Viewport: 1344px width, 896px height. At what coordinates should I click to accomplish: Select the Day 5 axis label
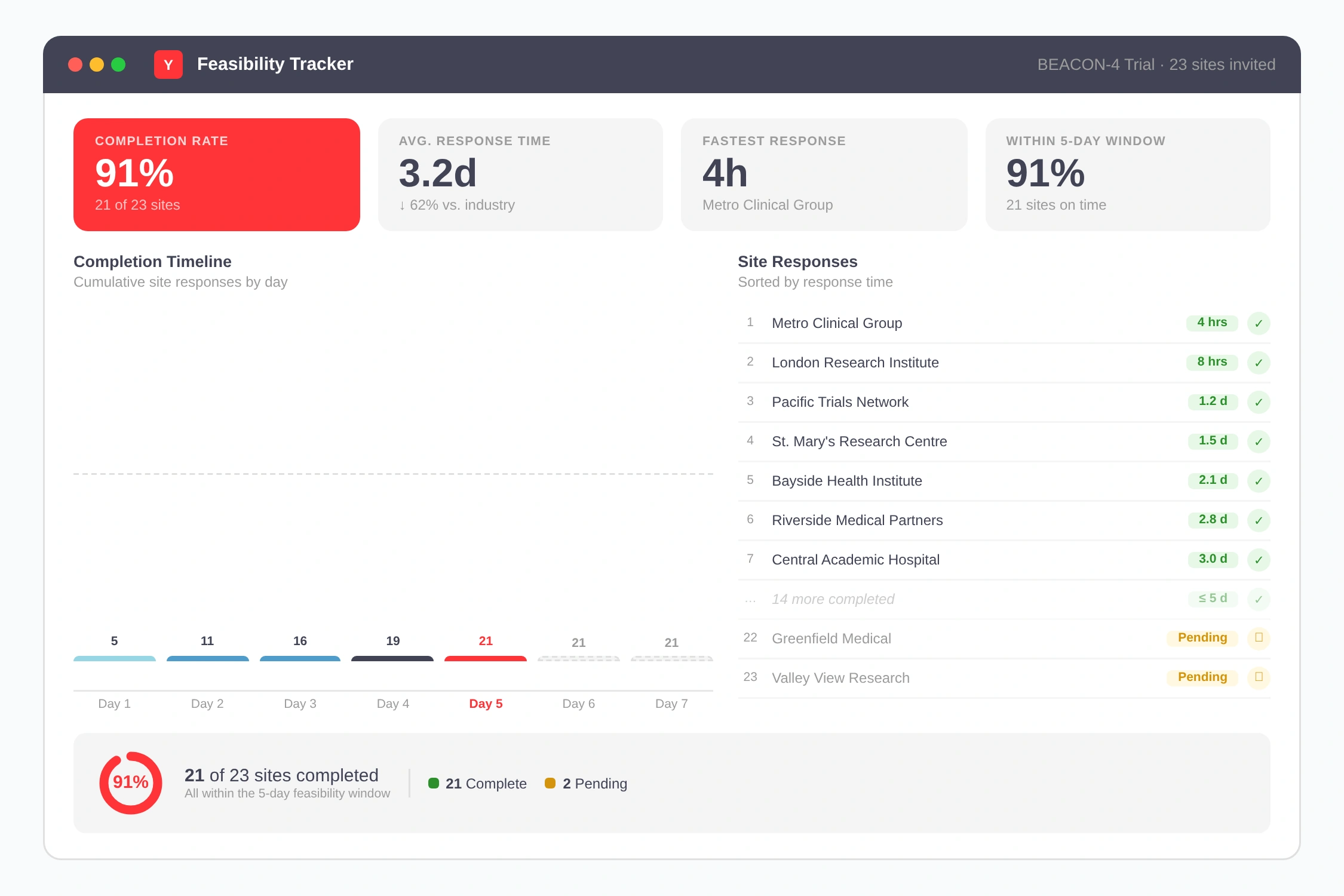pyautogui.click(x=486, y=704)
